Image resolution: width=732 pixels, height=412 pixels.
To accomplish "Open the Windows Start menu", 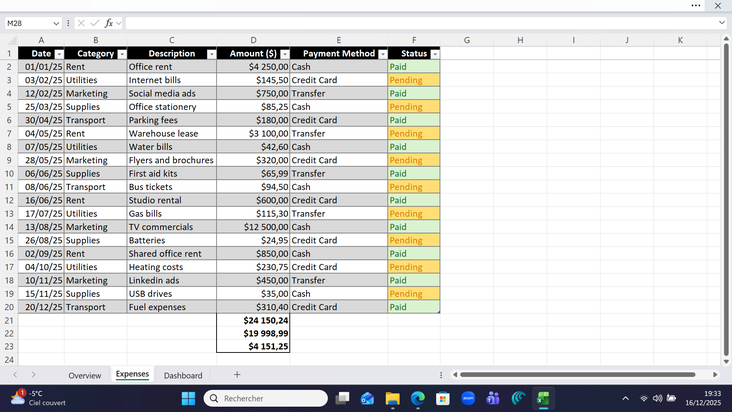I will coord(189,398).
